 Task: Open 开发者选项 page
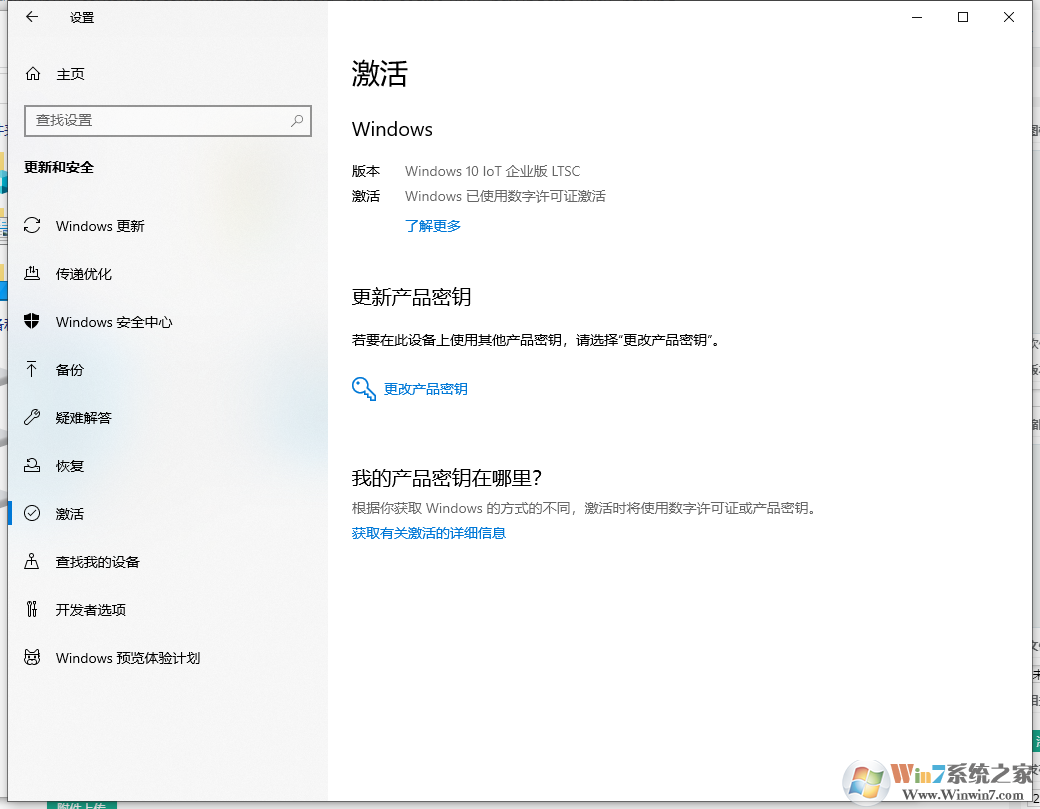point(91,610)
